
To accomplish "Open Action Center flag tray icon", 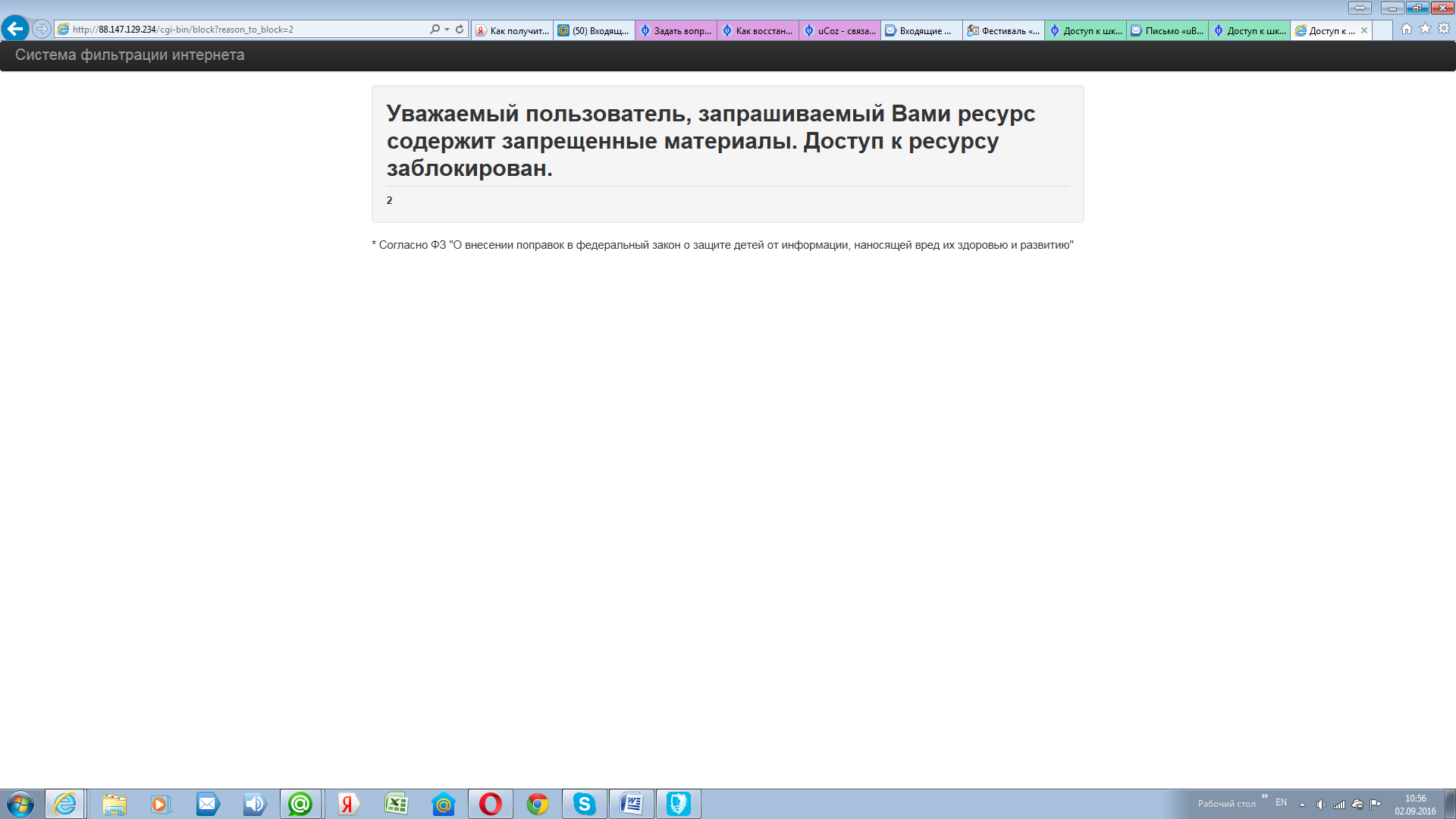I will (x=1376, y=805).
